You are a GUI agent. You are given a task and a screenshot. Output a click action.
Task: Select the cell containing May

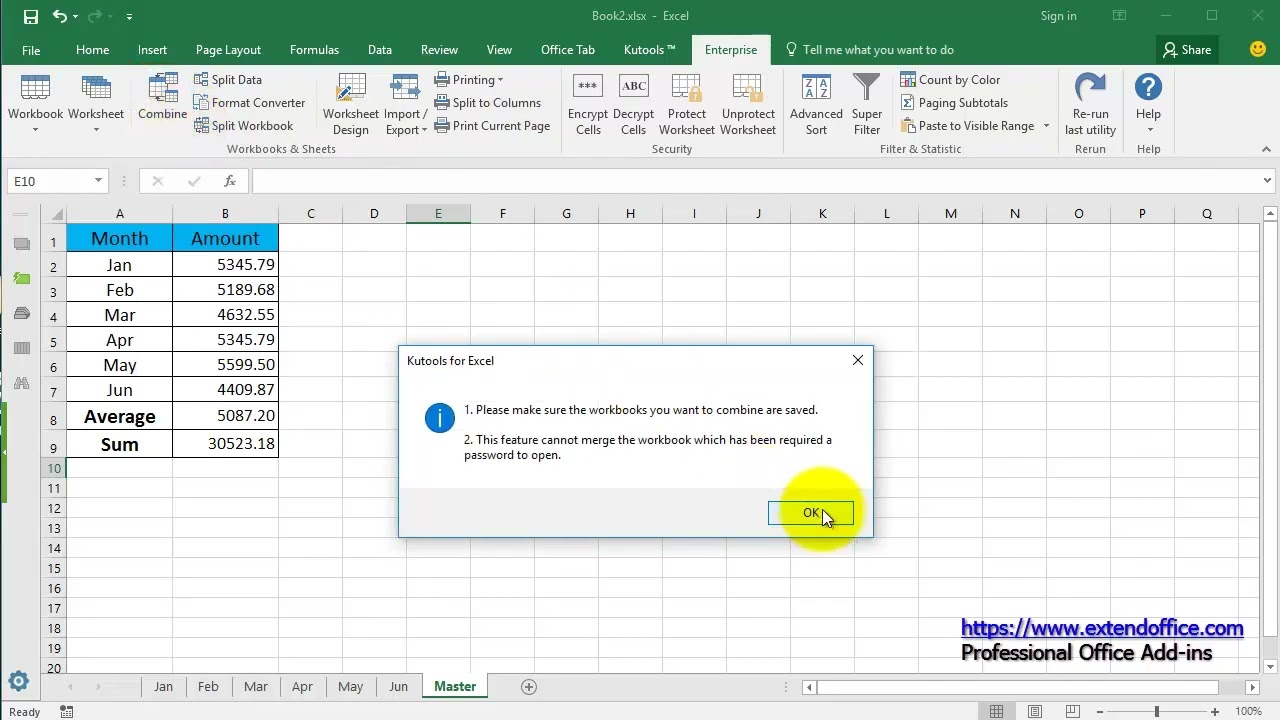tap(119, 365)
